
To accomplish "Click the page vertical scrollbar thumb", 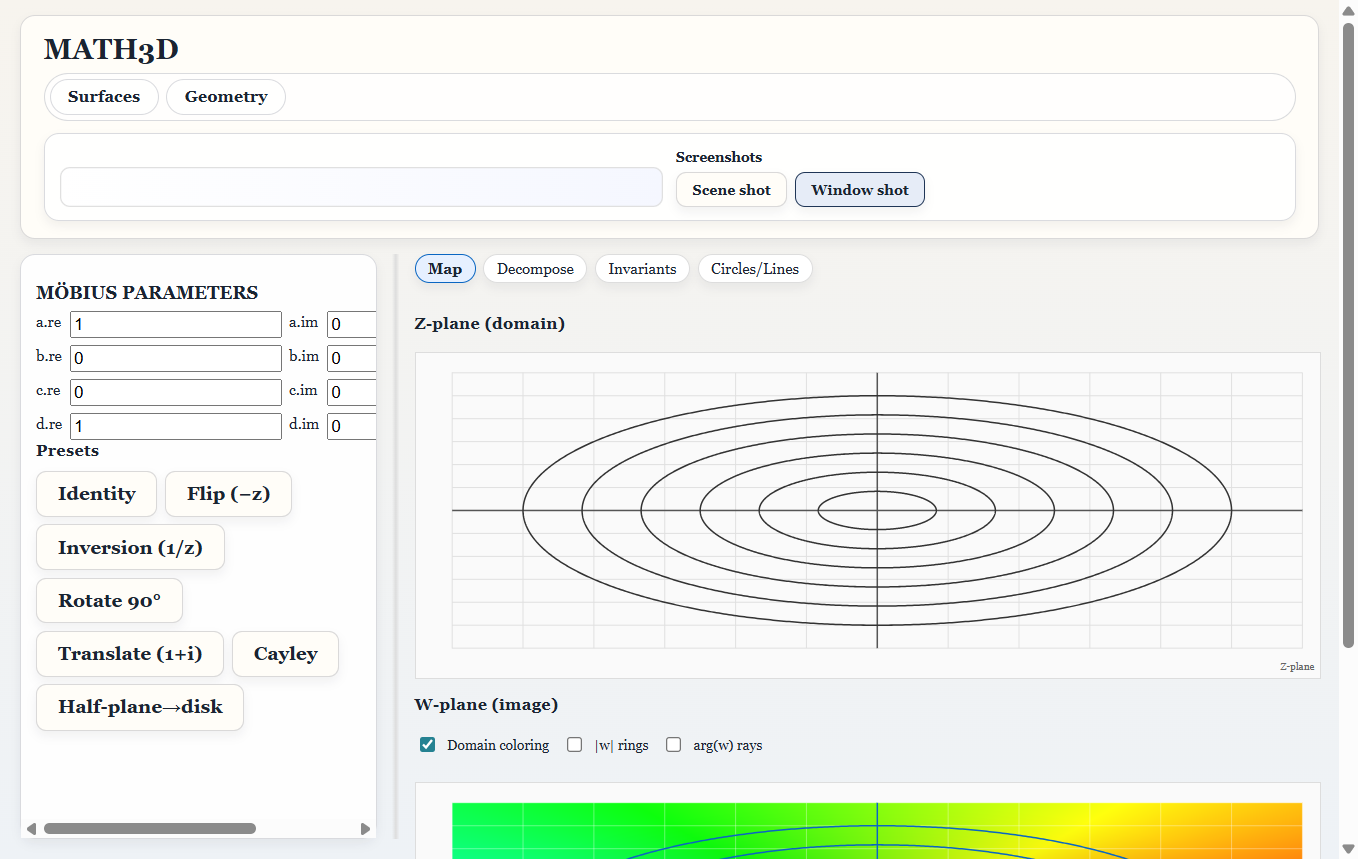I will coord(1348,335).
